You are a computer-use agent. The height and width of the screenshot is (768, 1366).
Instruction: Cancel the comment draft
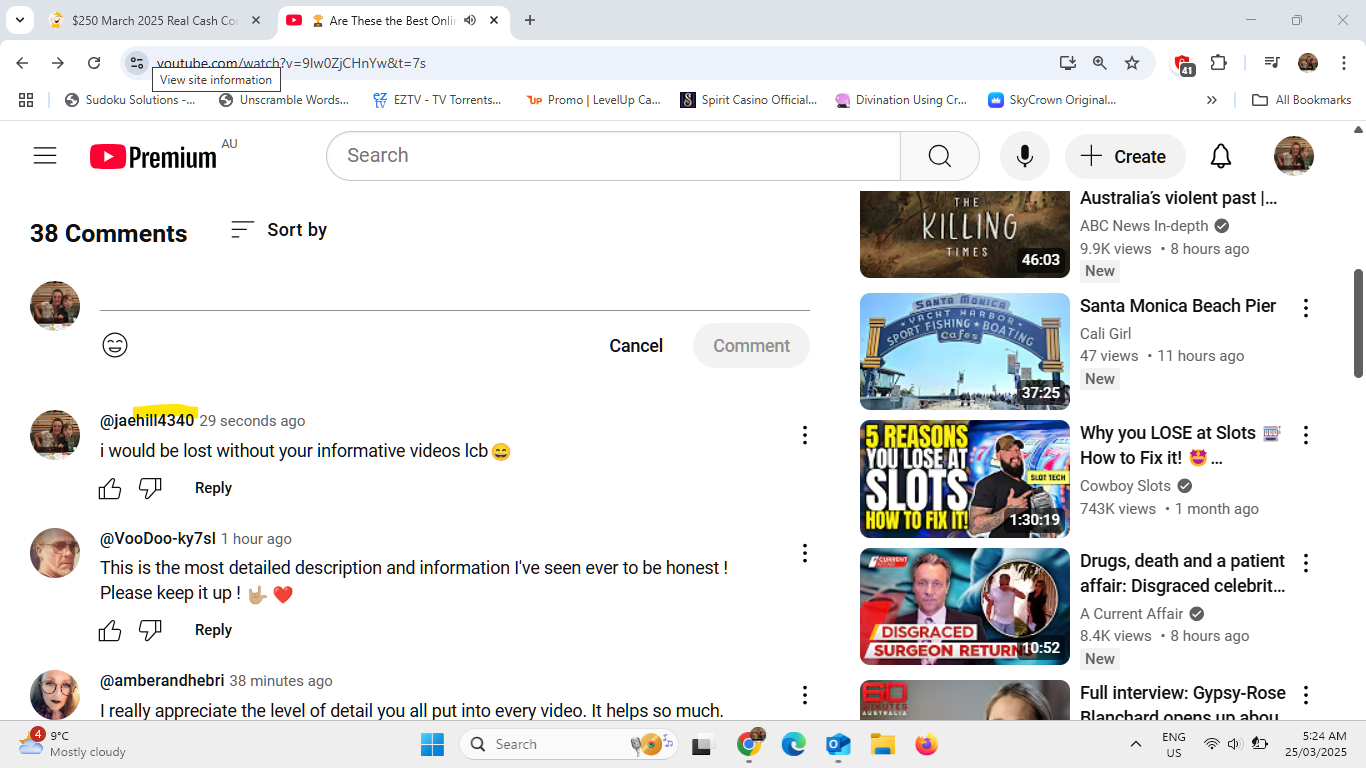pyautogui.click(x=636, y=345)
